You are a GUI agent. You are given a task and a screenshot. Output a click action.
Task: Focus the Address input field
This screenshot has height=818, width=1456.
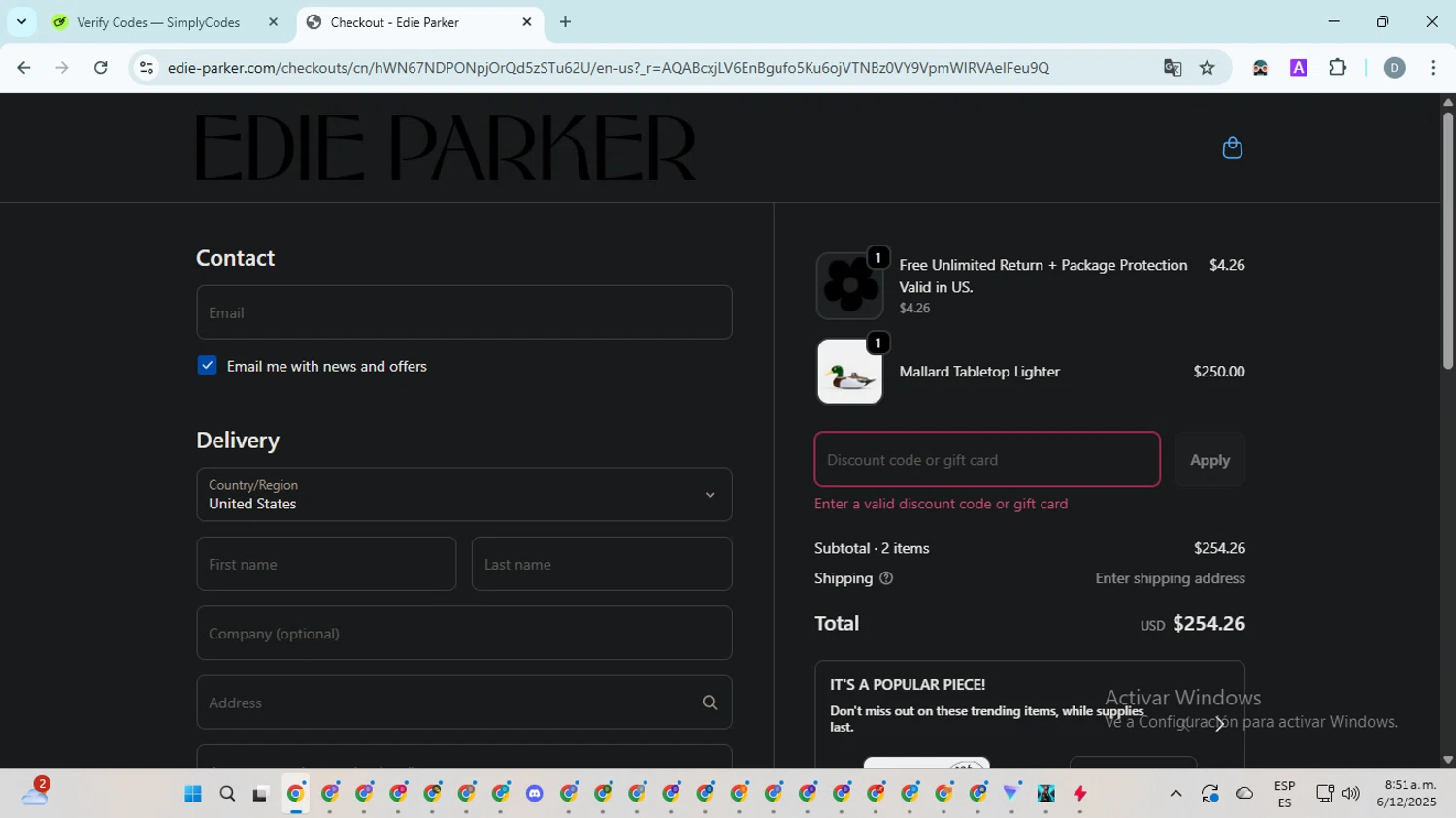pos(464,703)
